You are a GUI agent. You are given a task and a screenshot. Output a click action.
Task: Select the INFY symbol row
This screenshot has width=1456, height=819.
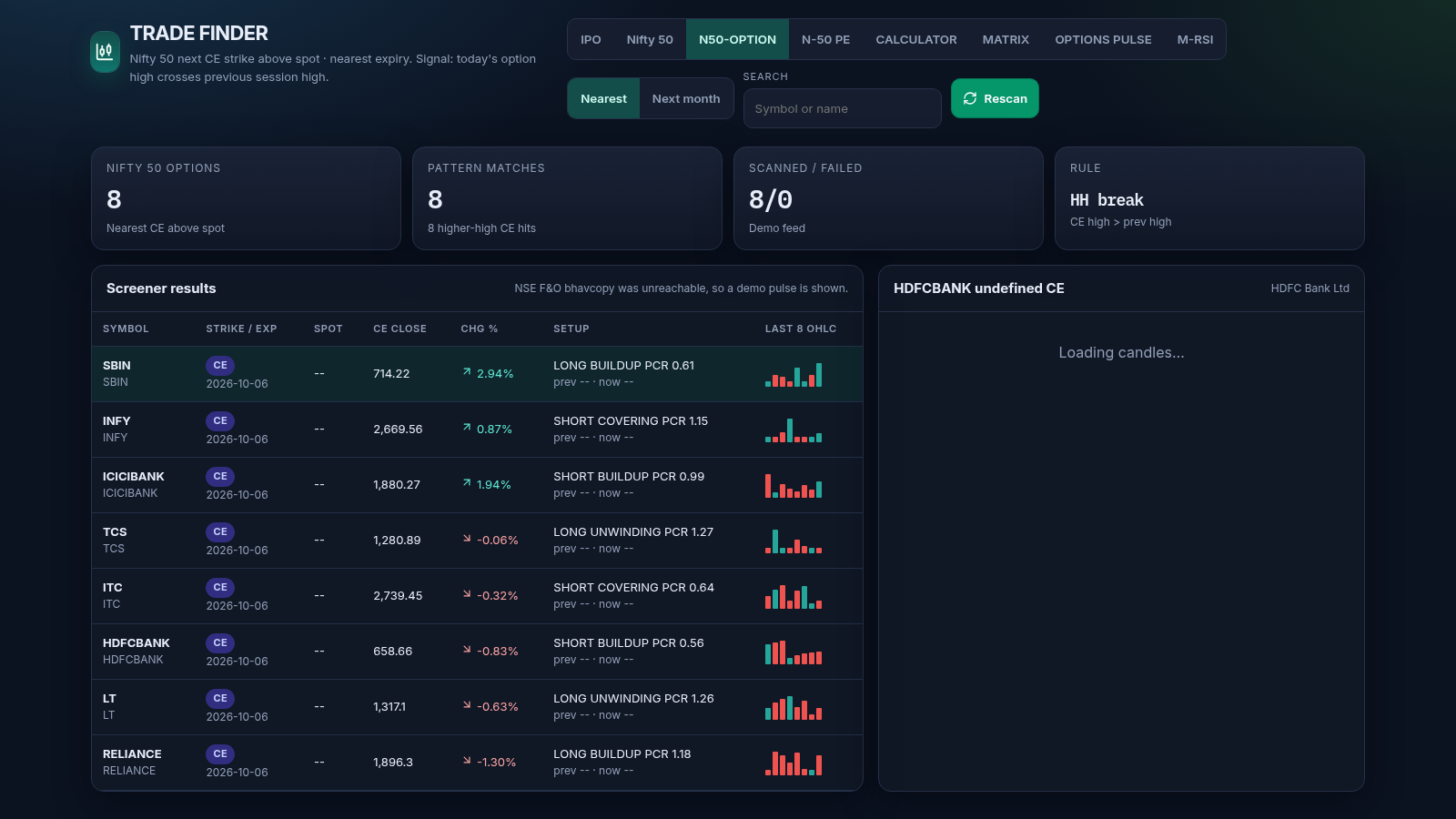pyautogui.click(x=477, y=430)
